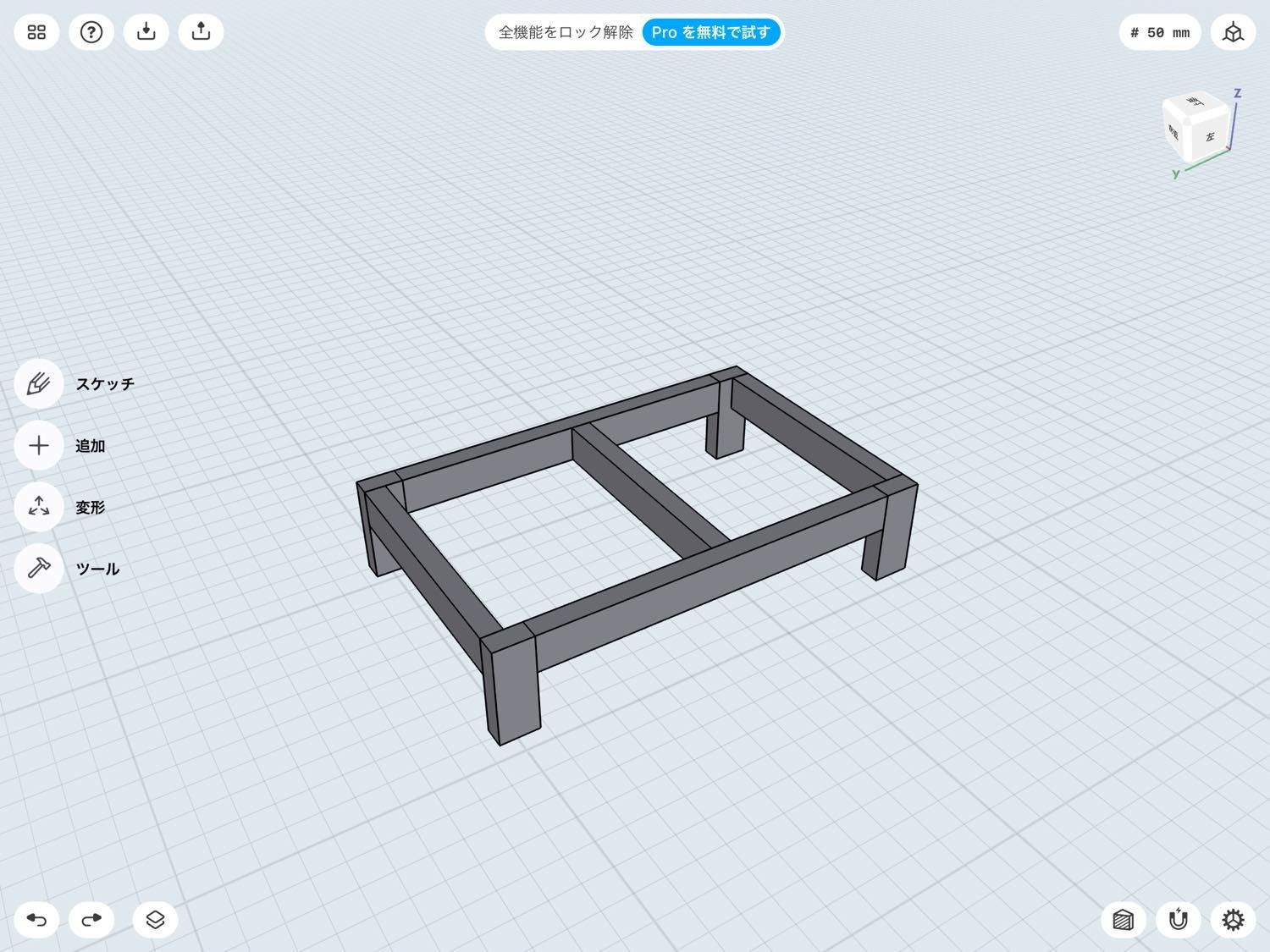Select the 左 face on orientation cube
Screen dimensions: 1270x952
1211,136
